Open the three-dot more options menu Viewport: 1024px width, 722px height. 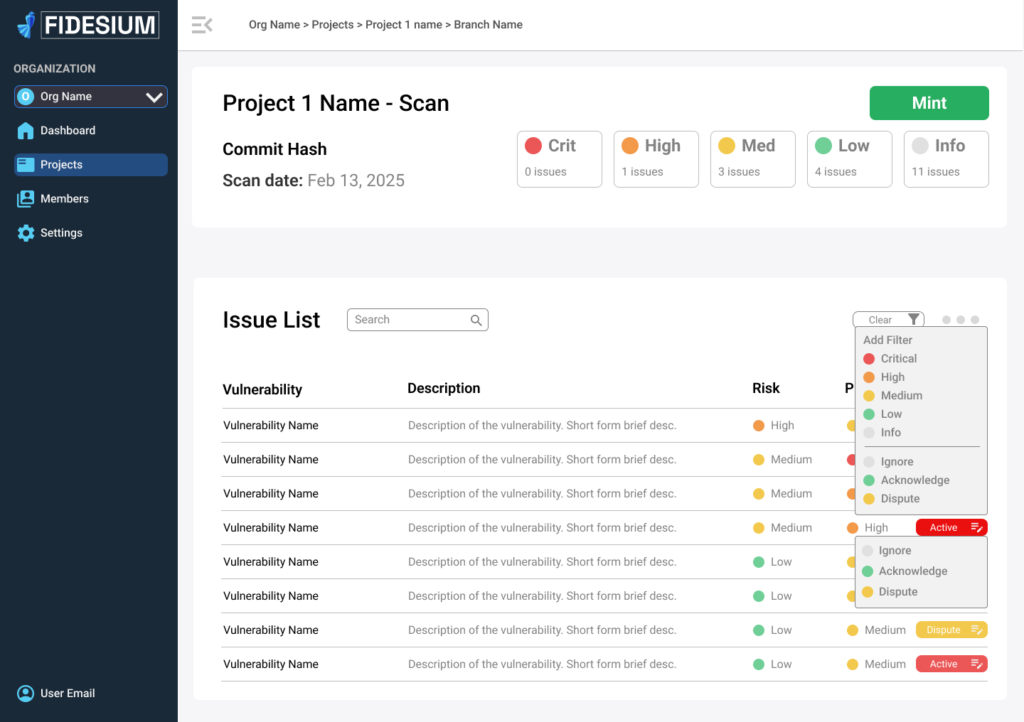(x=960, y=320)
